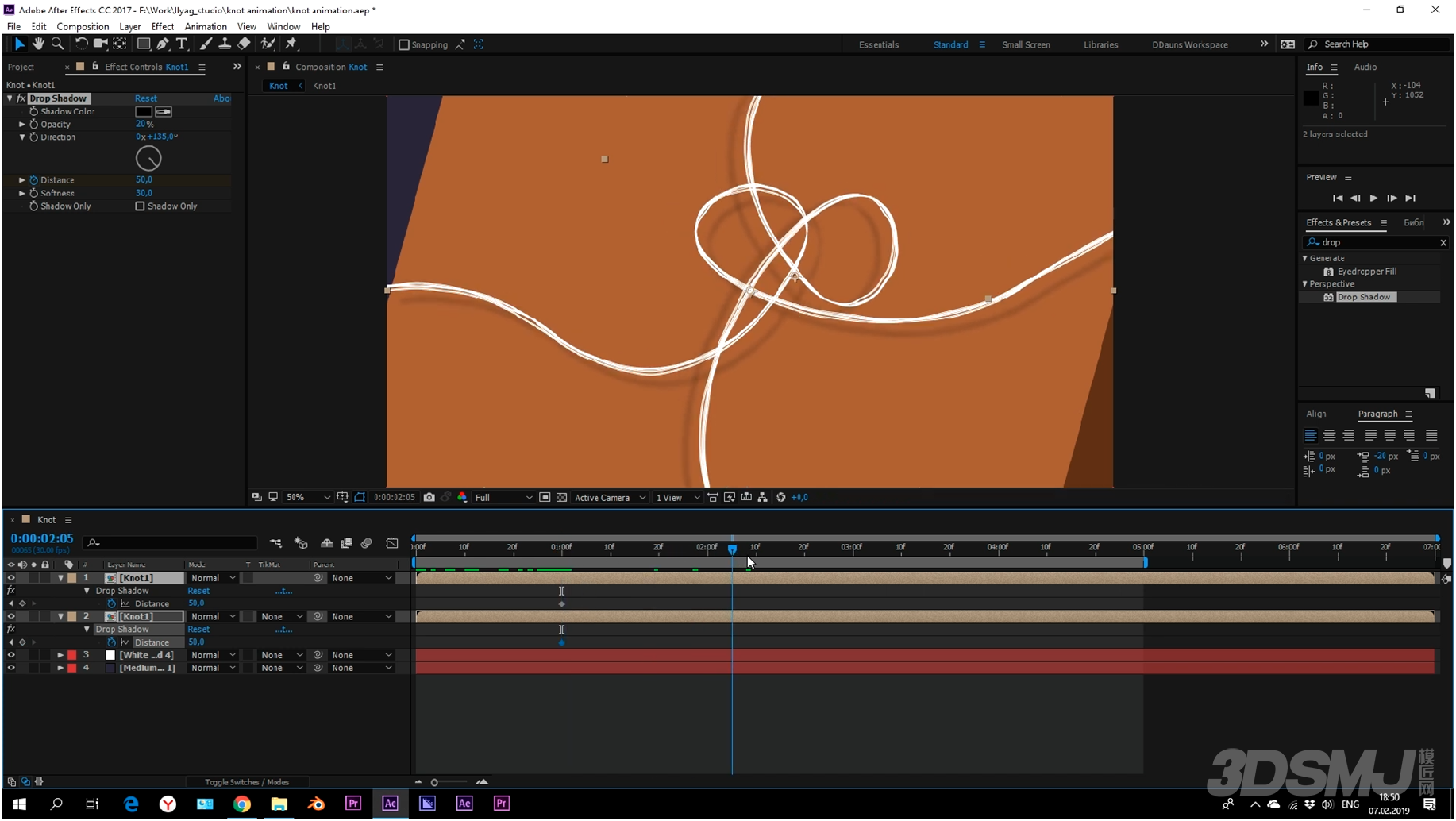Toggle the region of interest icon
Image resolution: width=1456 pixels, height=821 pixels.
[545, 498]
